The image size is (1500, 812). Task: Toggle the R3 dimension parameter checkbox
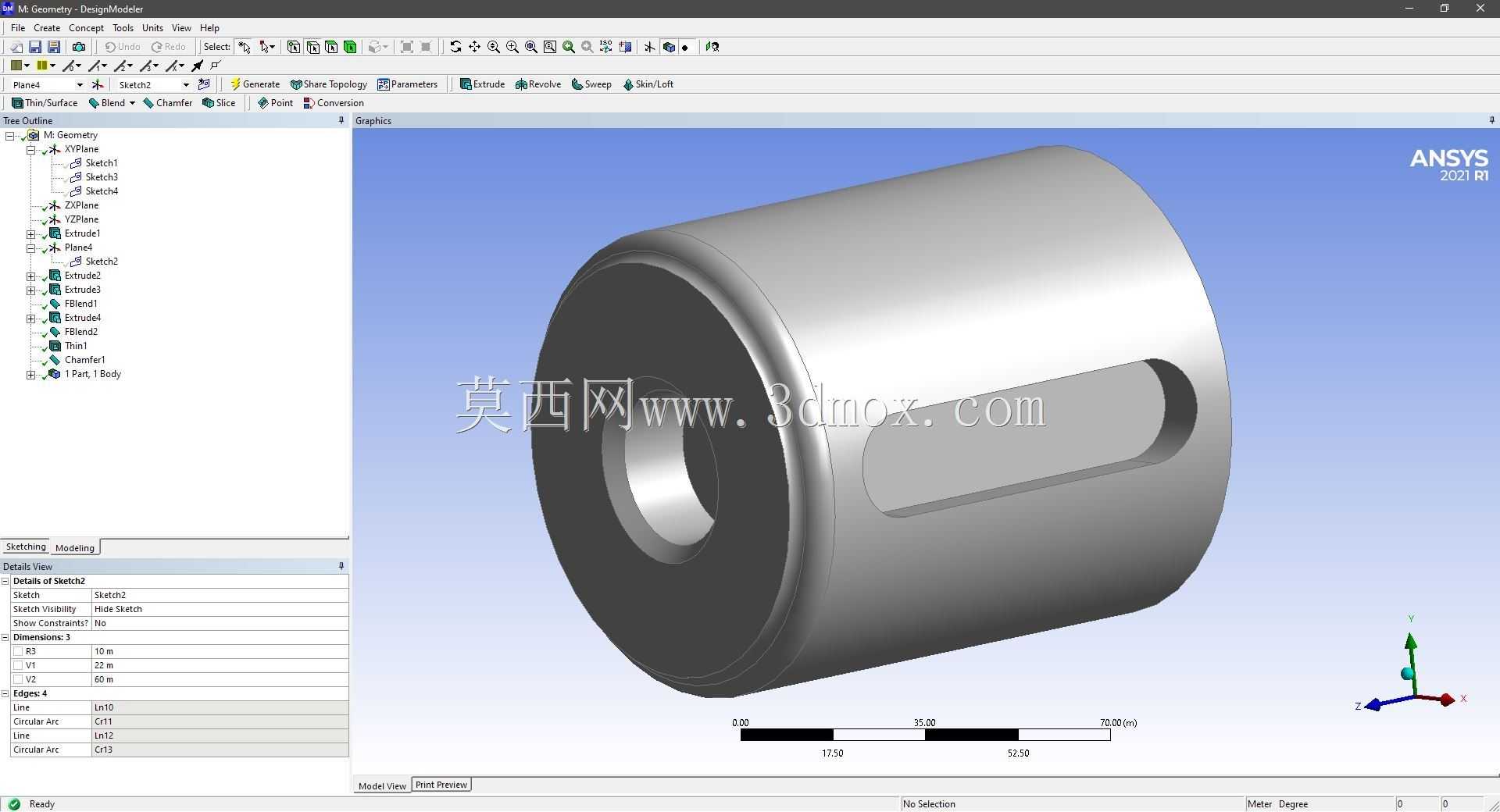[x=18, y=651]
